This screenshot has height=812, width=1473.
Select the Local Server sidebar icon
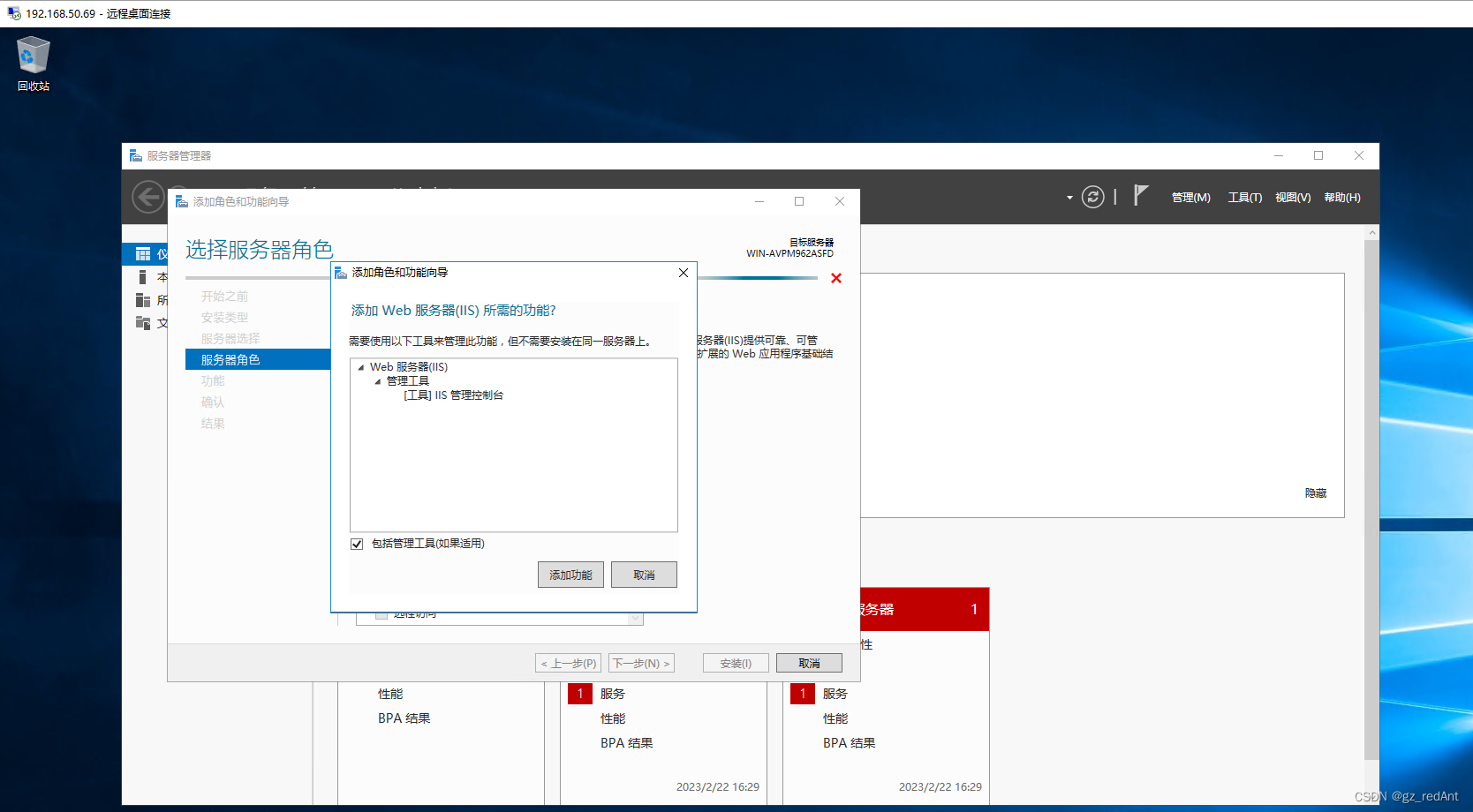[142, 277]
